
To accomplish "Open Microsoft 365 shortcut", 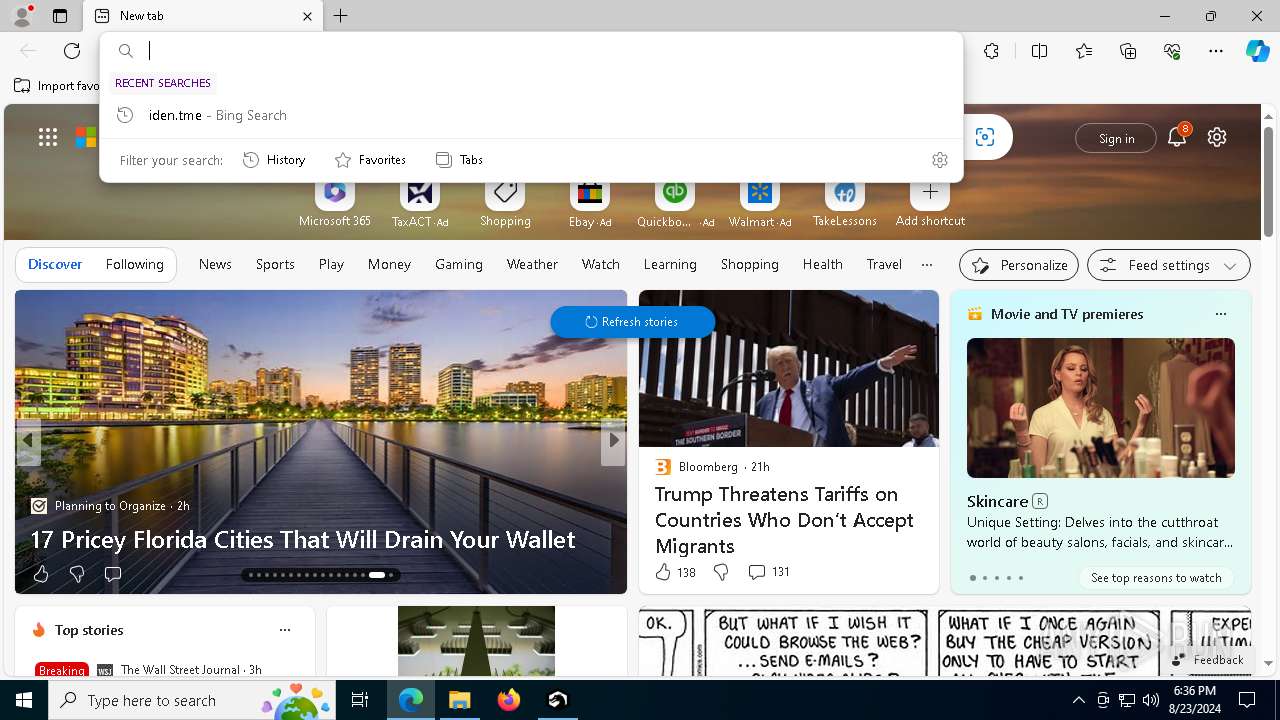I will (335, 203).
